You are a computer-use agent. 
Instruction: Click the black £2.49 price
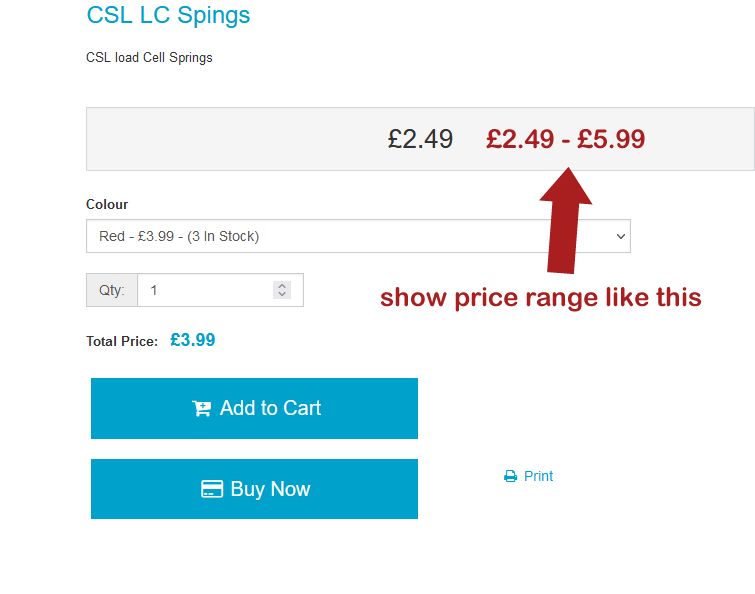tap(420, 139)
